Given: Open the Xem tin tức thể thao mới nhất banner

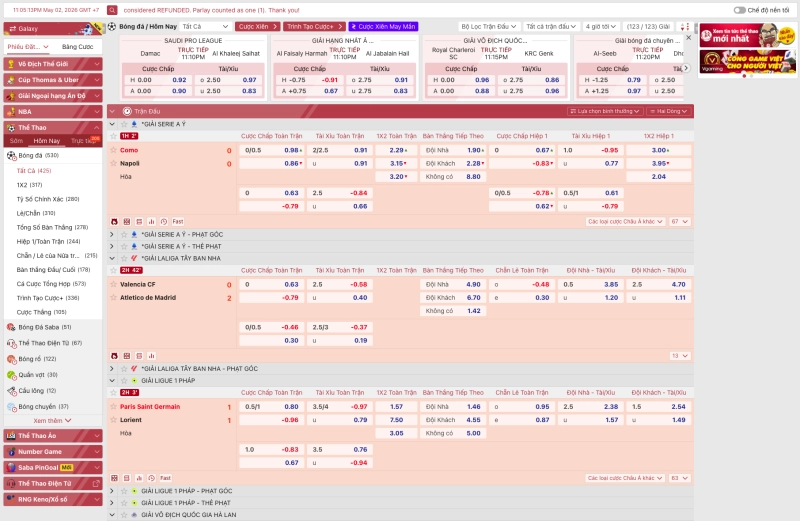Looking at the screenshot, I should tap(747, 36).
